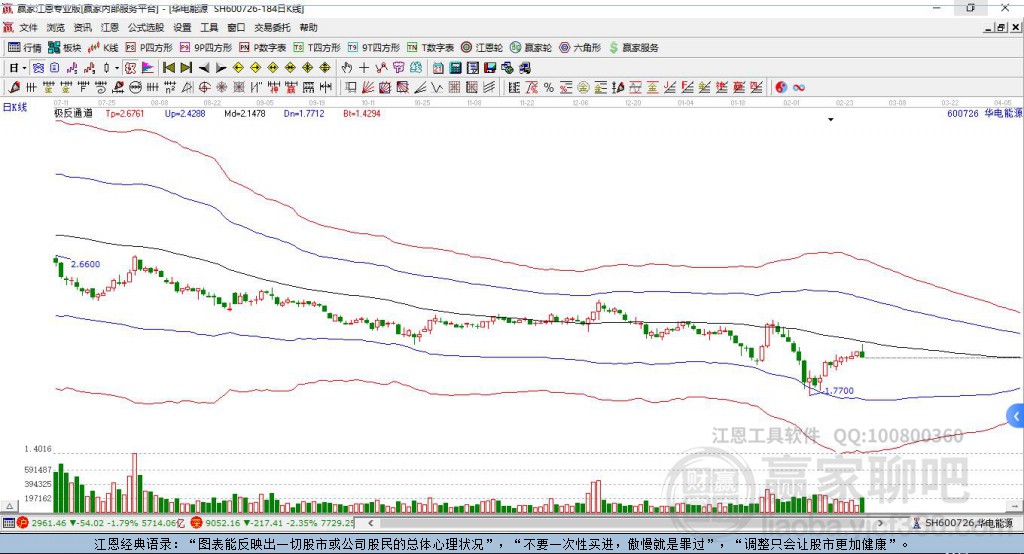Screen dimensions: 1024x554
Task: Open the 六角形 hexagon chart tool
Action: 580,48
